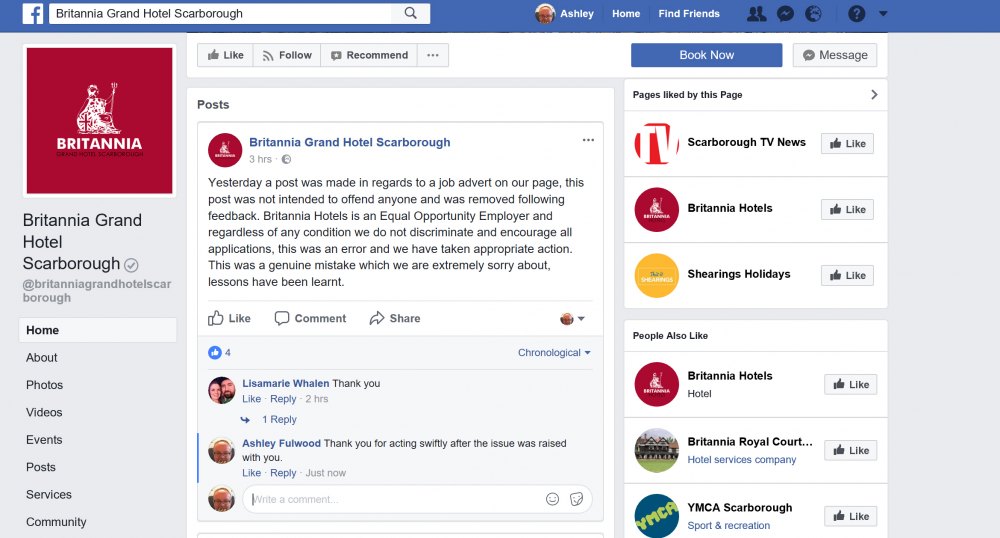Viewport: 1000px width, 538px height.
Task: Click the blue like reaction count icon
Action: pyautogui.click(x=215, y=353)
